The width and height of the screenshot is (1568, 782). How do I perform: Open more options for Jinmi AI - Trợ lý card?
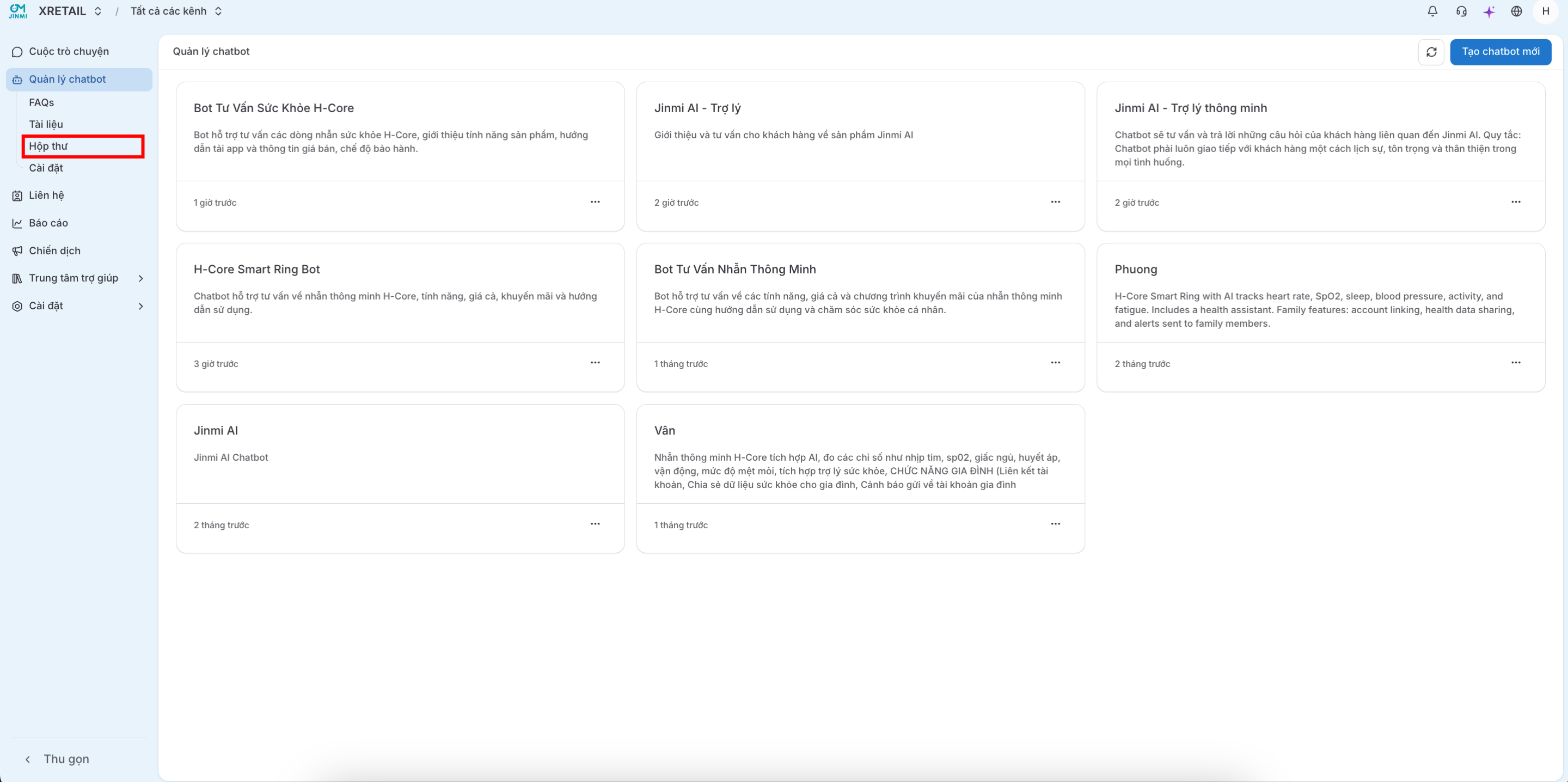pos(1055,201)
